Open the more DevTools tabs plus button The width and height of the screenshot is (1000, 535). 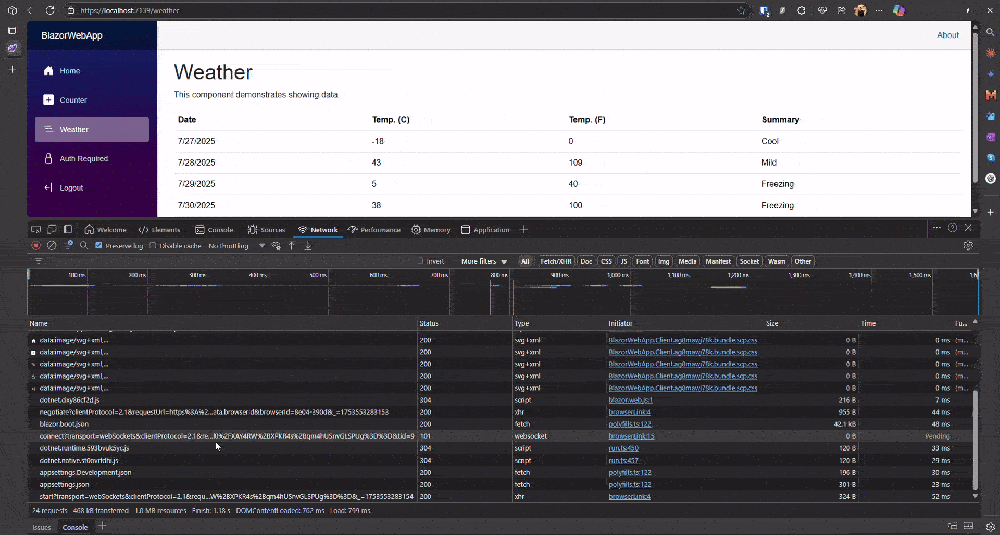[524, 230]
